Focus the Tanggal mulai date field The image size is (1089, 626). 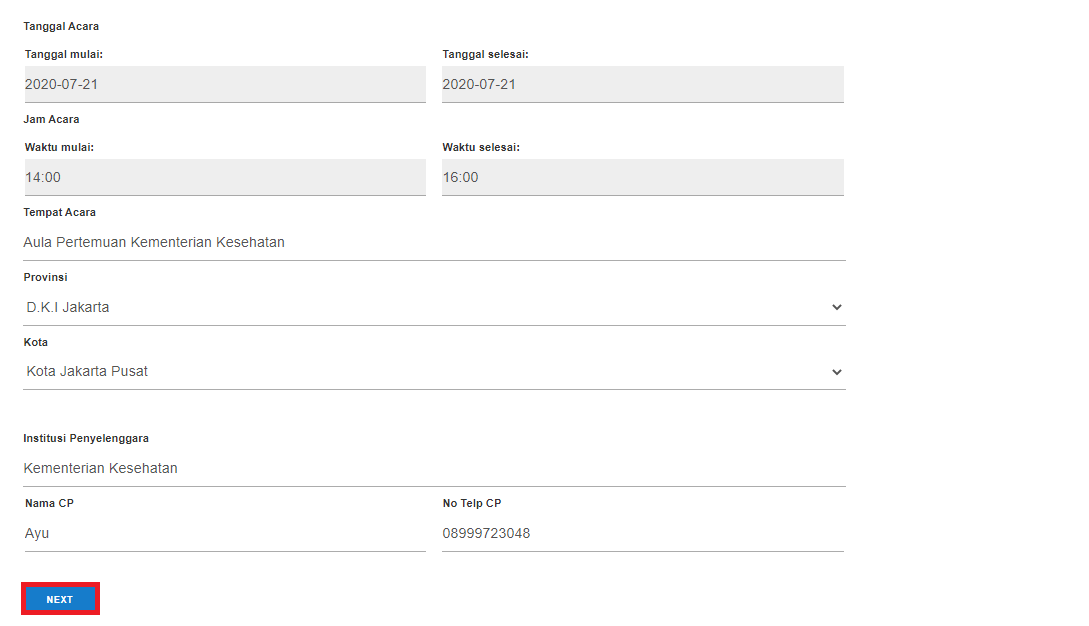point(225,84)
